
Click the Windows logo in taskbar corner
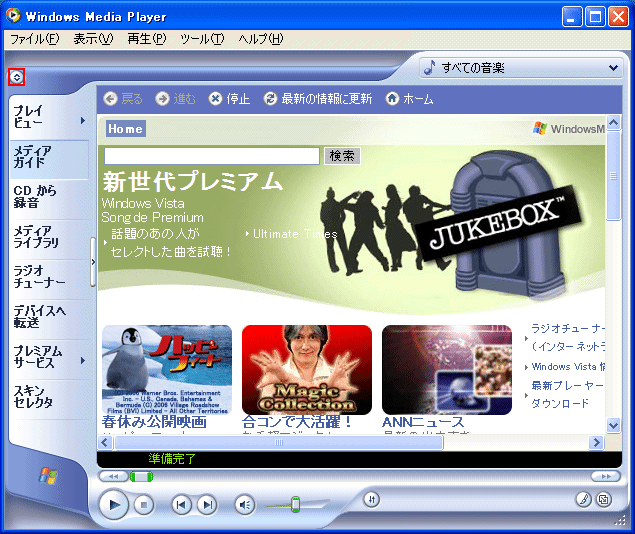click(x=48, y=476)
